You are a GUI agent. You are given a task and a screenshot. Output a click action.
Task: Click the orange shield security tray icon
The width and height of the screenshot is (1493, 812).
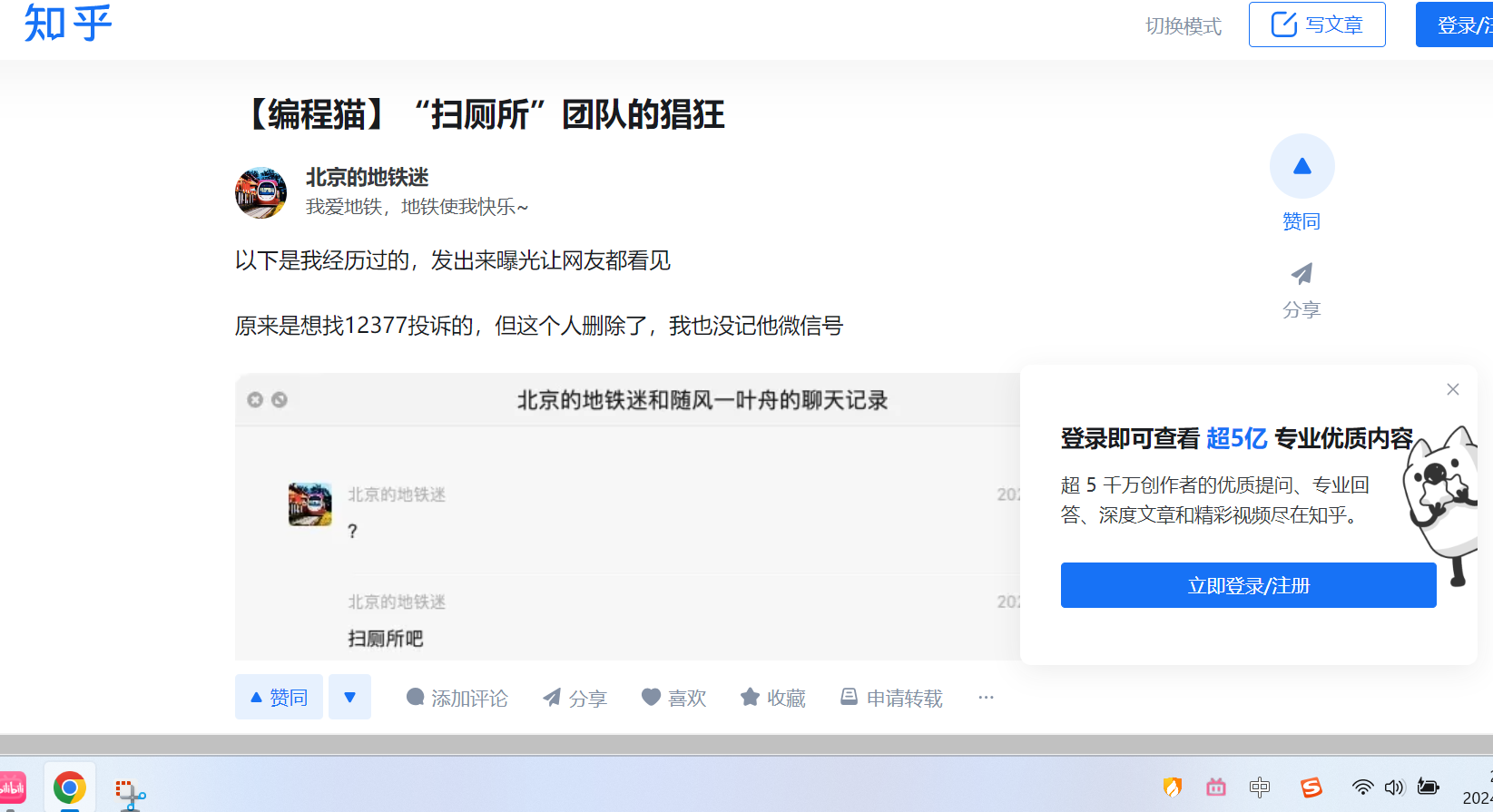pos(1173,787)
